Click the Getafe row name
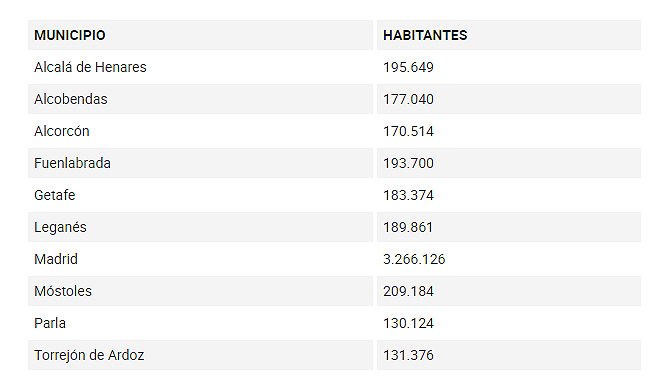The width and height of the screenshot is (666, 387). [x=54, y=195]
